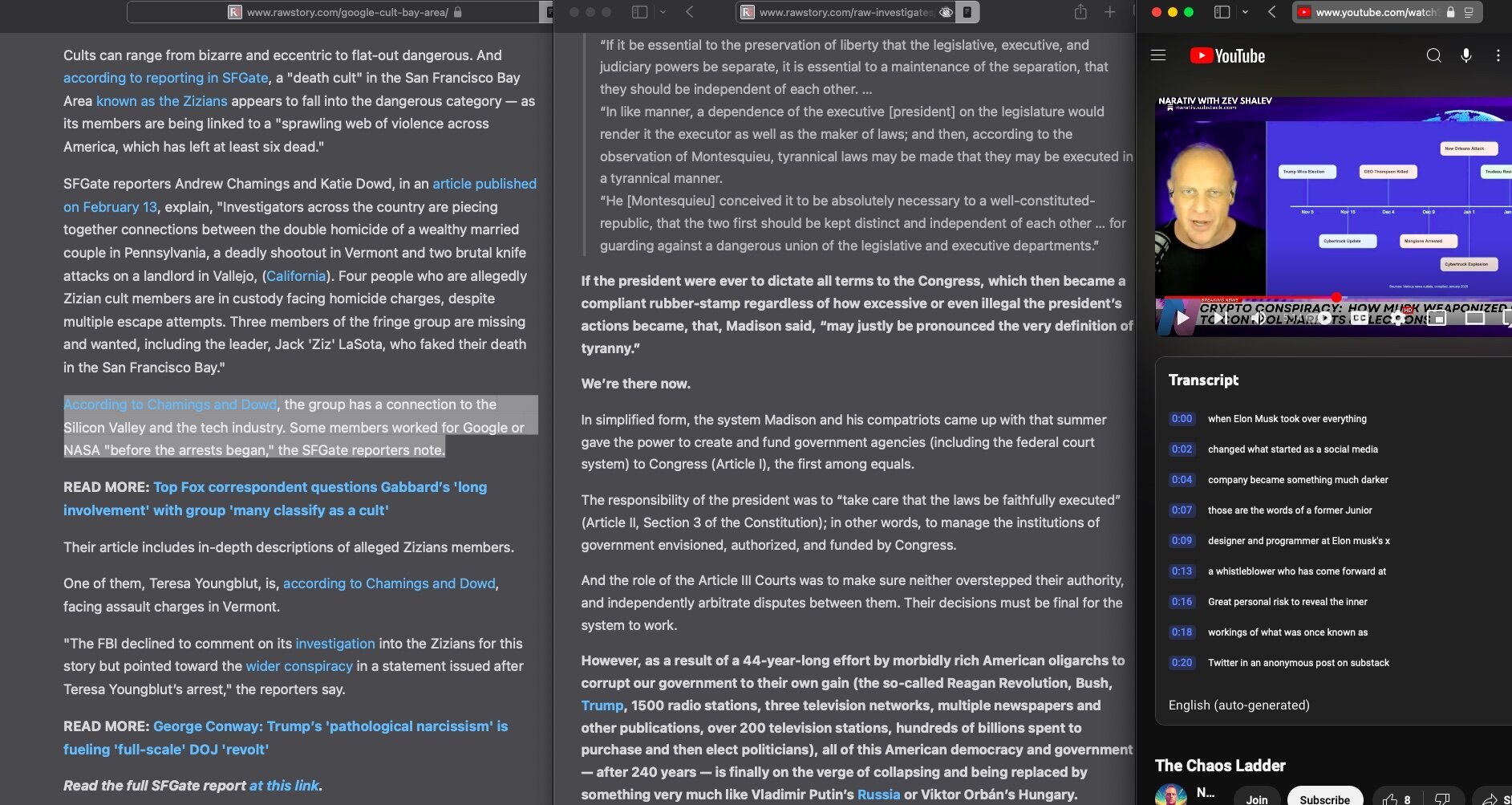Open English (auto-generated) transcript language selector
This screenshot has height=805, width=1512.
click(x=1238, y=705)
